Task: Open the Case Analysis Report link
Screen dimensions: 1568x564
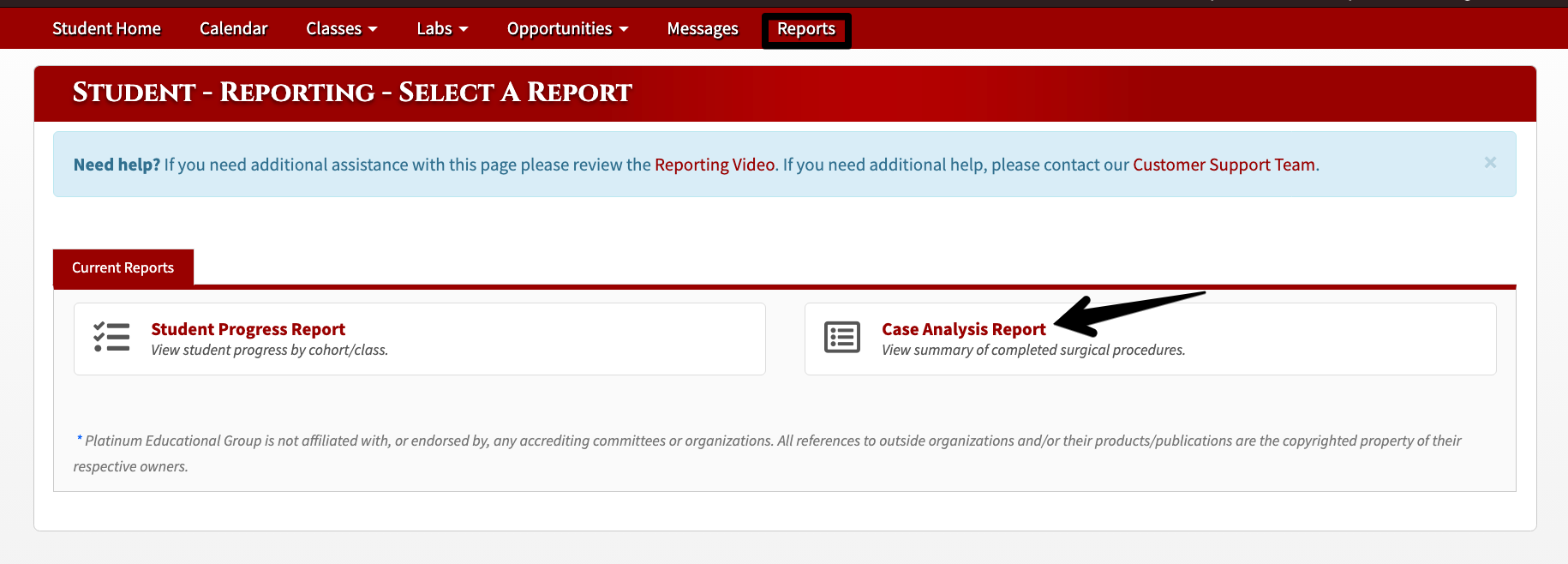Action: [x=964, y=329]
